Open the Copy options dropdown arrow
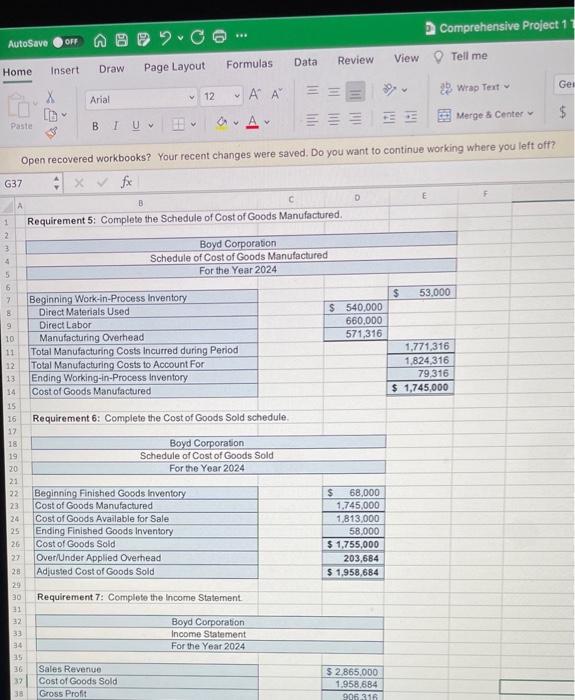Screen dimensions: 575x700 click(x=64, y=115)
